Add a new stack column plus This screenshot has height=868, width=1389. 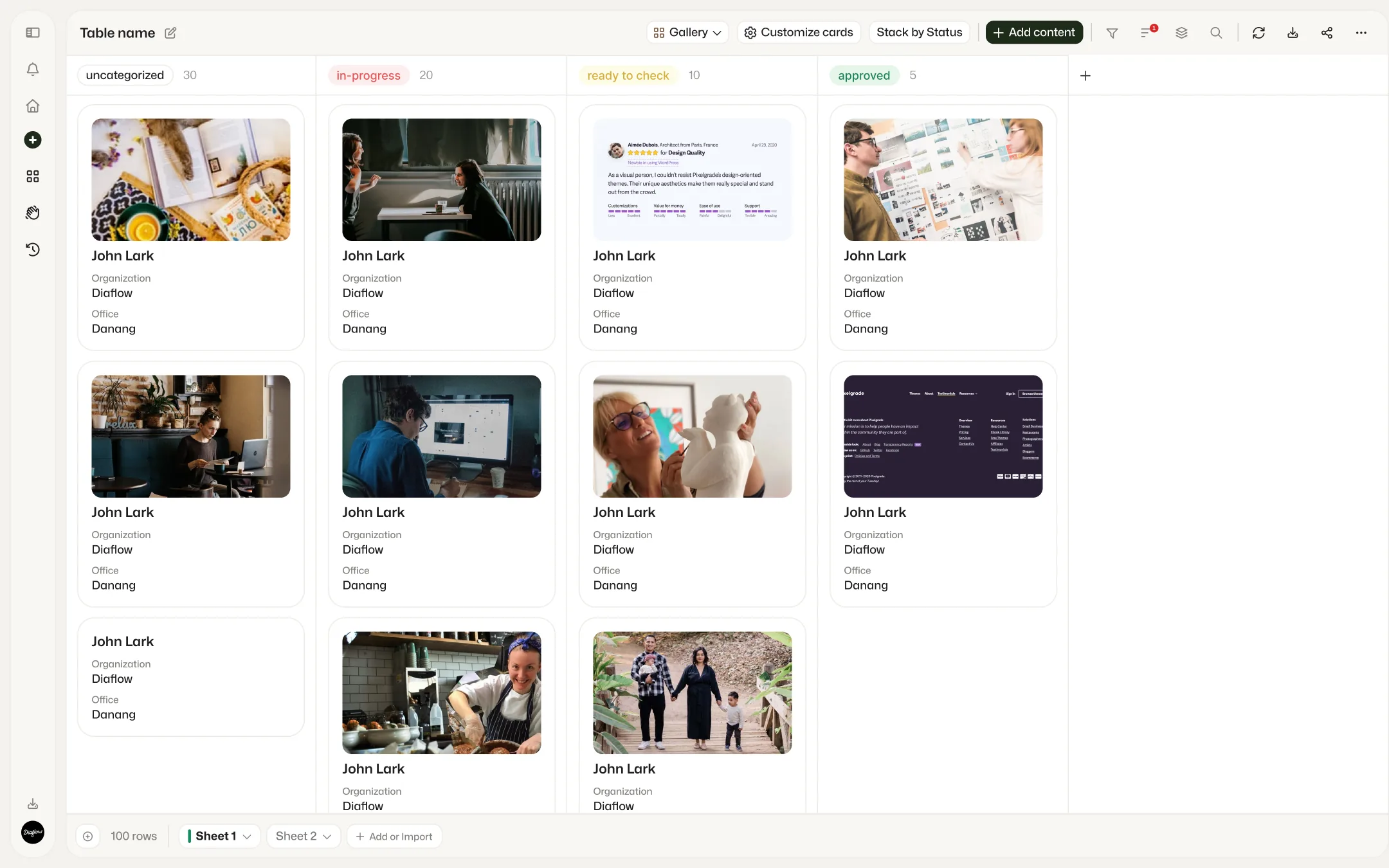tap(1085, 76)
